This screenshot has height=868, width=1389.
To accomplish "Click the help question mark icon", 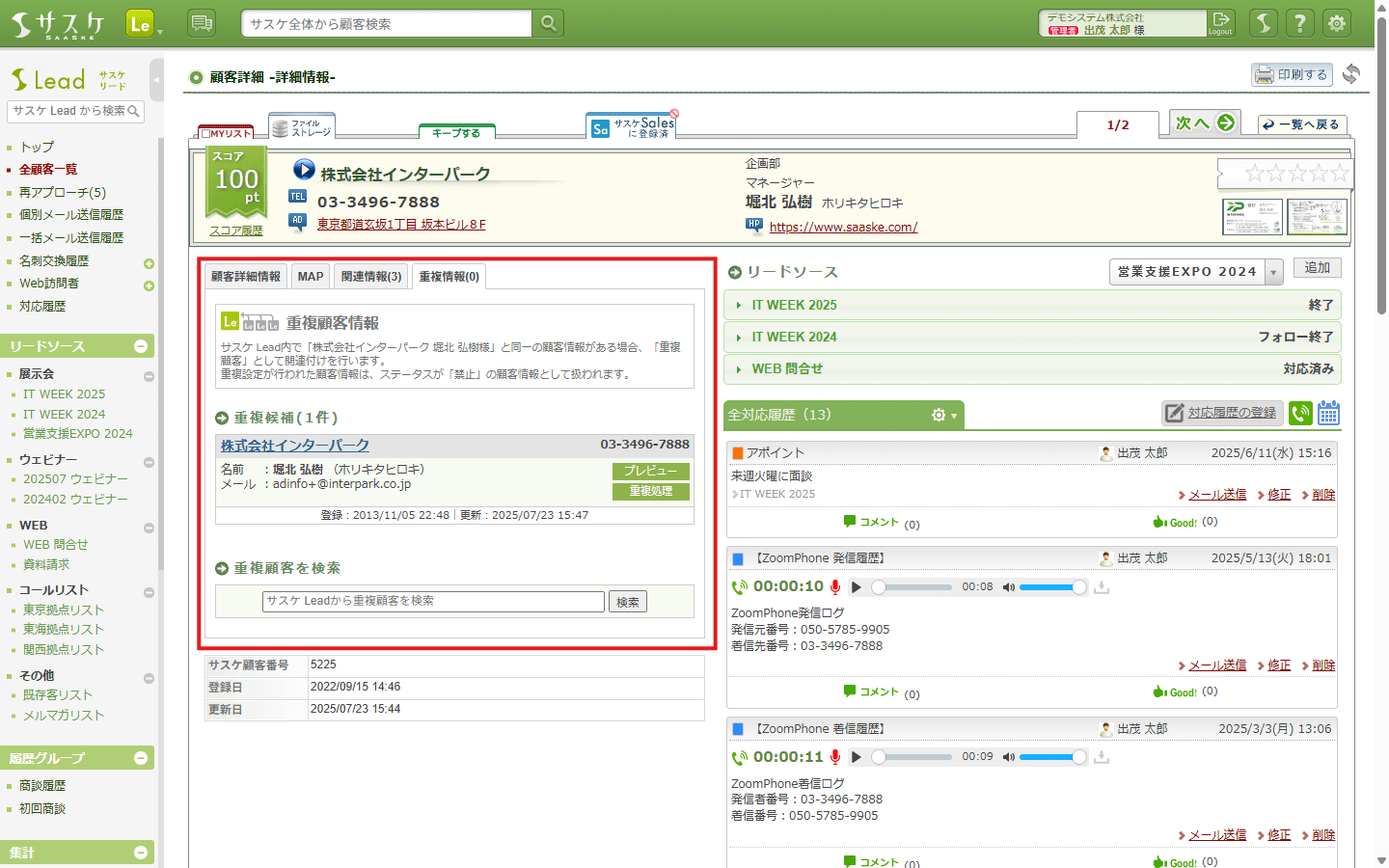I will 1300,23.
